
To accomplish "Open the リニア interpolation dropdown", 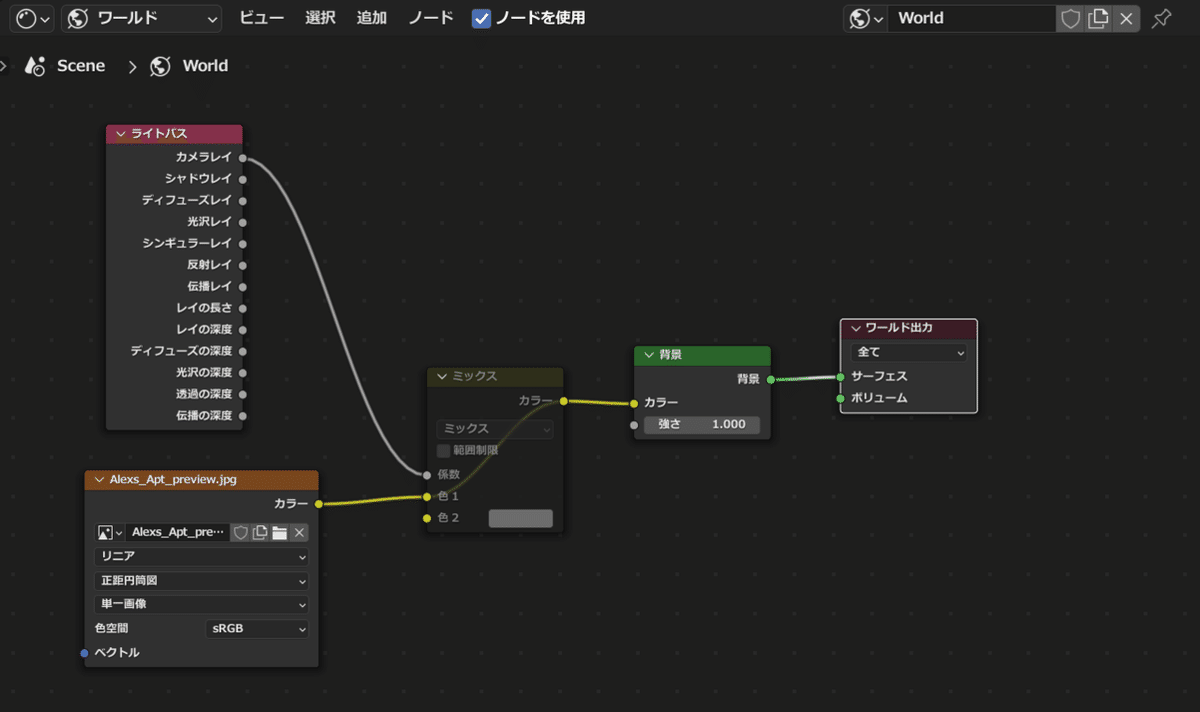I will click(x=201, y=556).
